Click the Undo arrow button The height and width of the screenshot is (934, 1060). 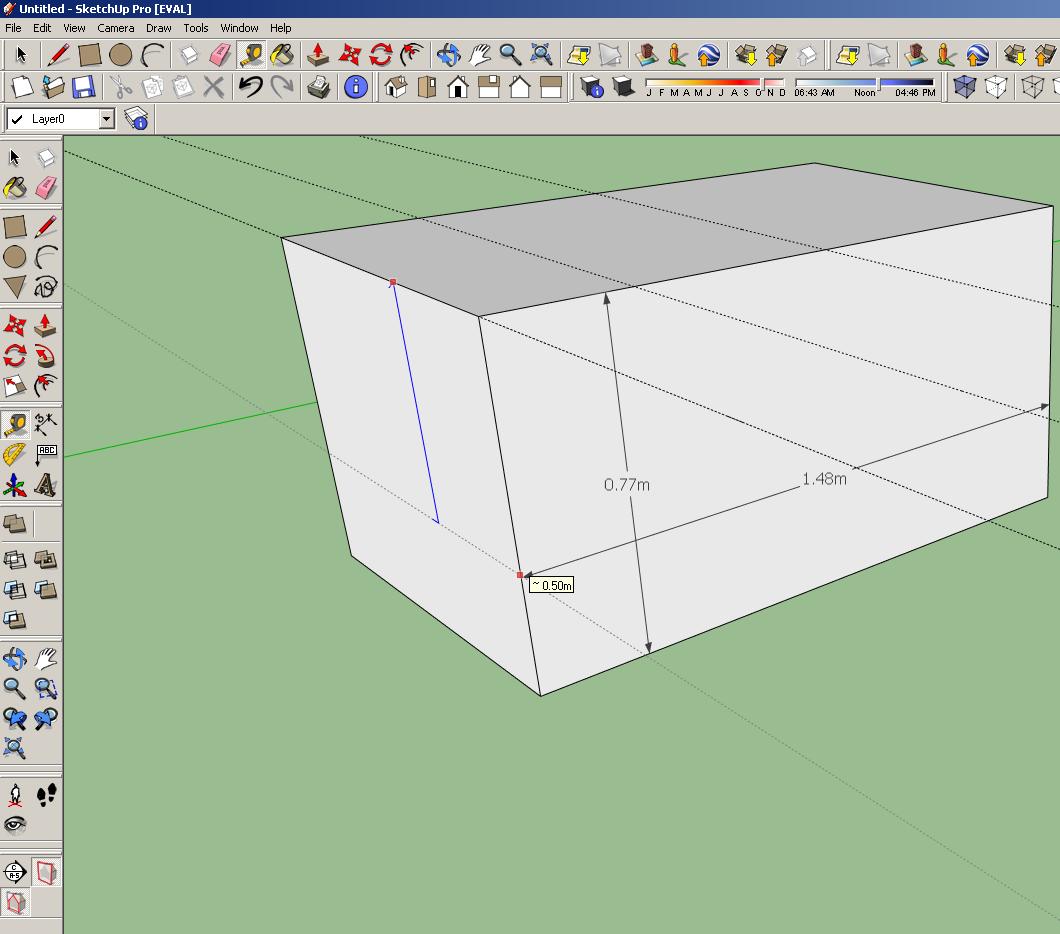[250, 87]
